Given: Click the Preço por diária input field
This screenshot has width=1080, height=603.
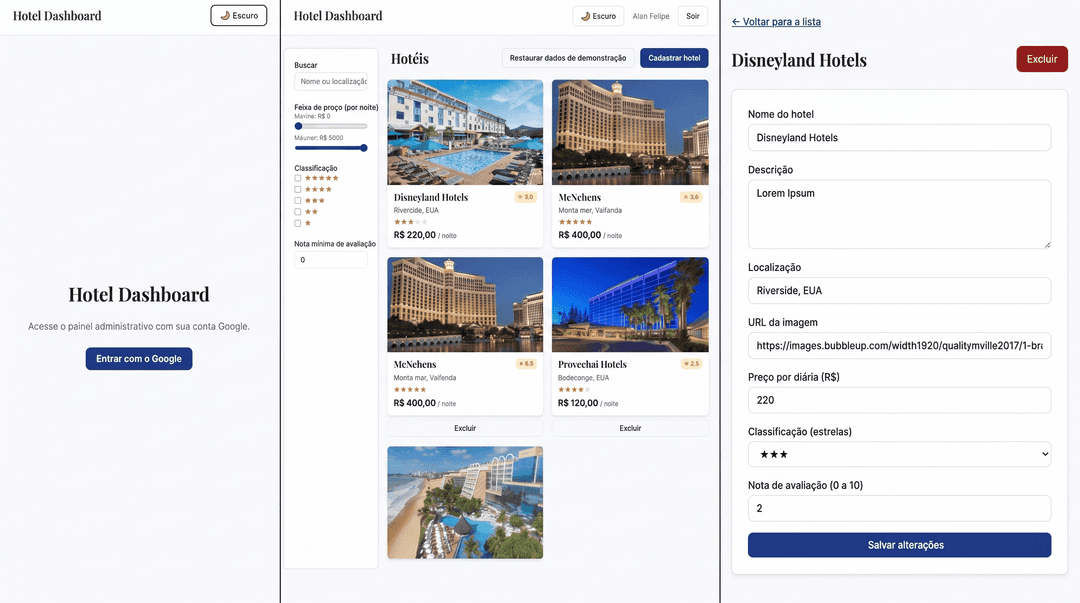Looking at the screenshot, I should coord(899,400).
